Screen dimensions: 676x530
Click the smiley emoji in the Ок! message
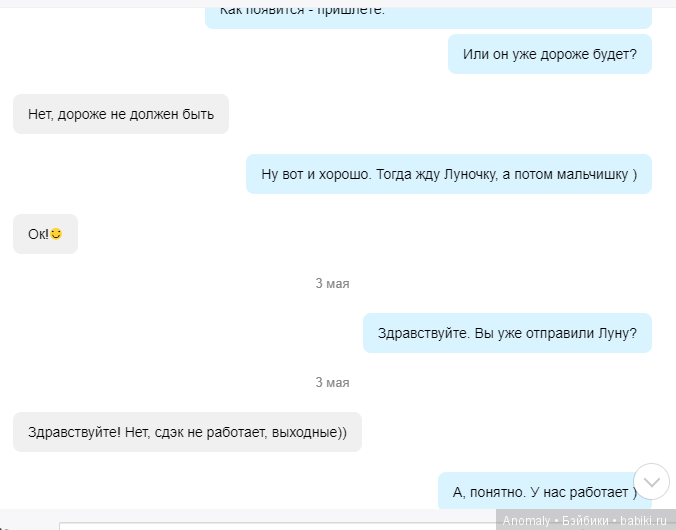coord(56,234)
